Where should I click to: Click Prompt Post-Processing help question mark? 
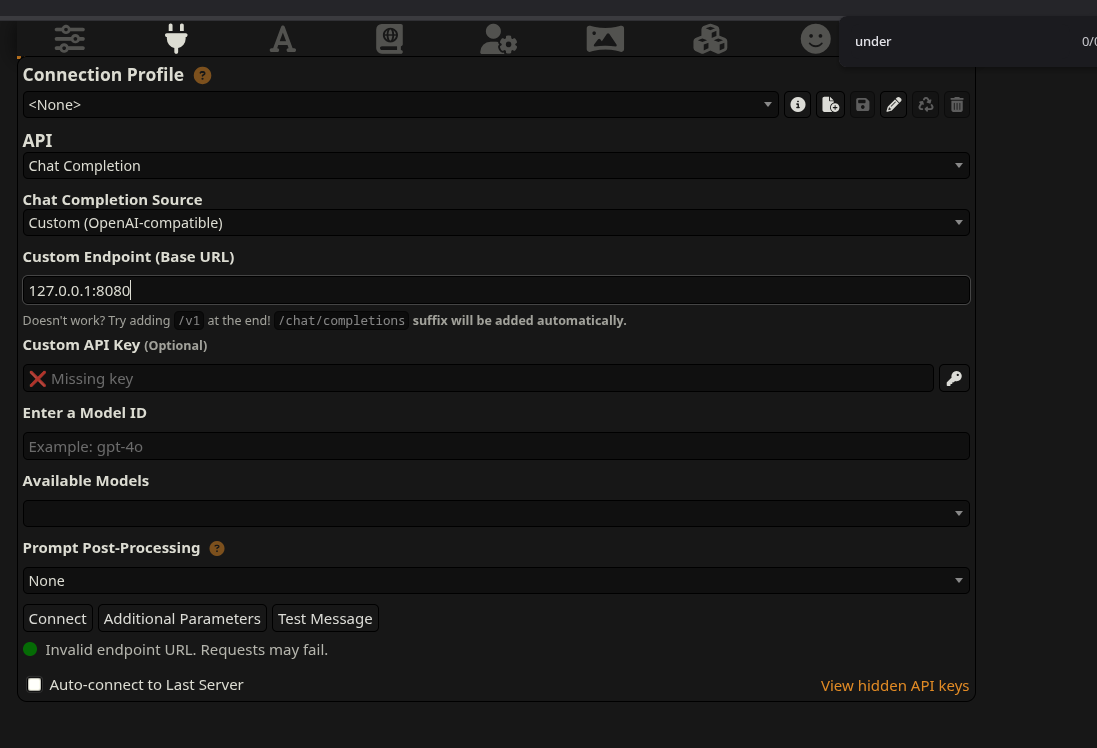coord(217,549)
